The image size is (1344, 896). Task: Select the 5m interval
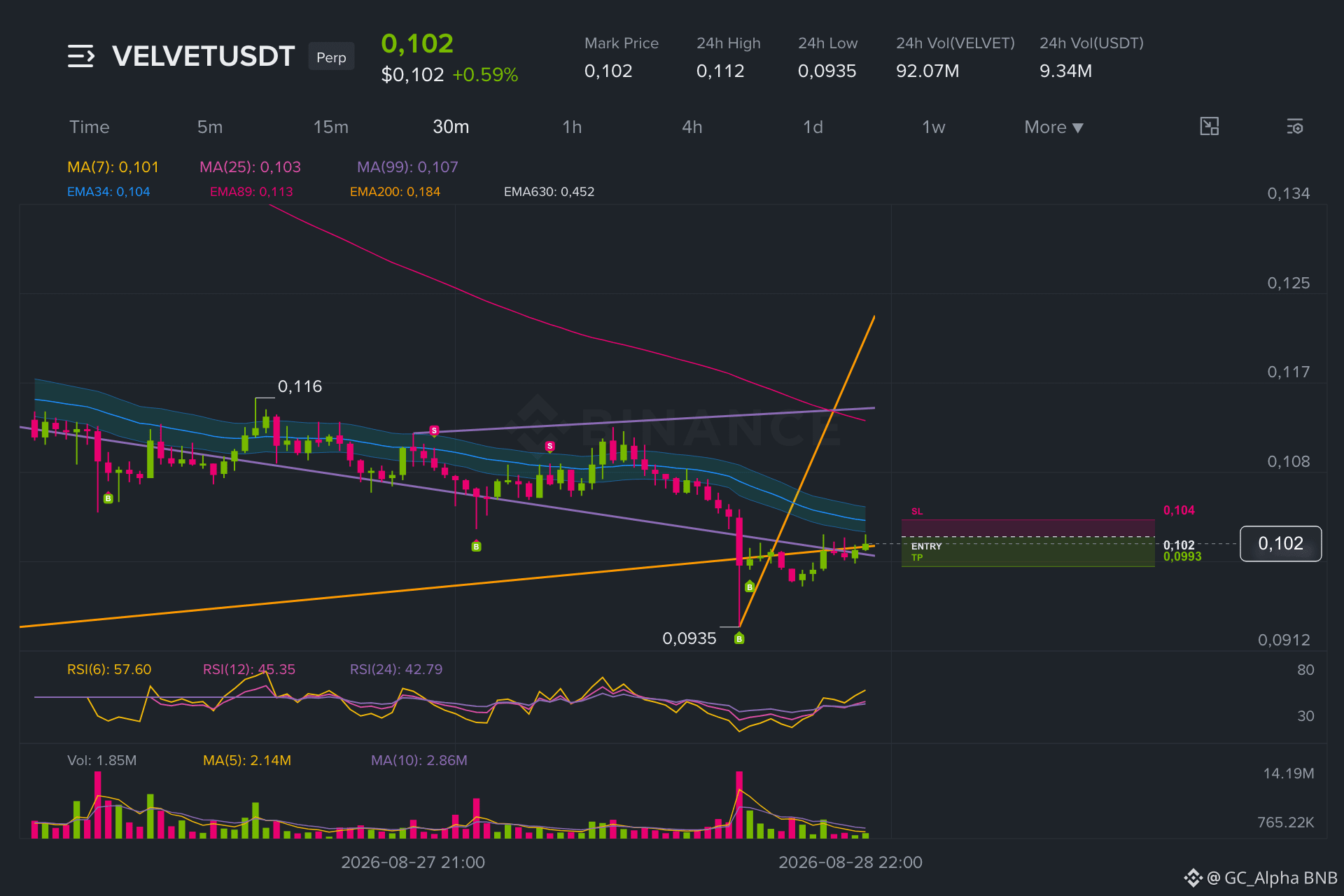(210, 127)
